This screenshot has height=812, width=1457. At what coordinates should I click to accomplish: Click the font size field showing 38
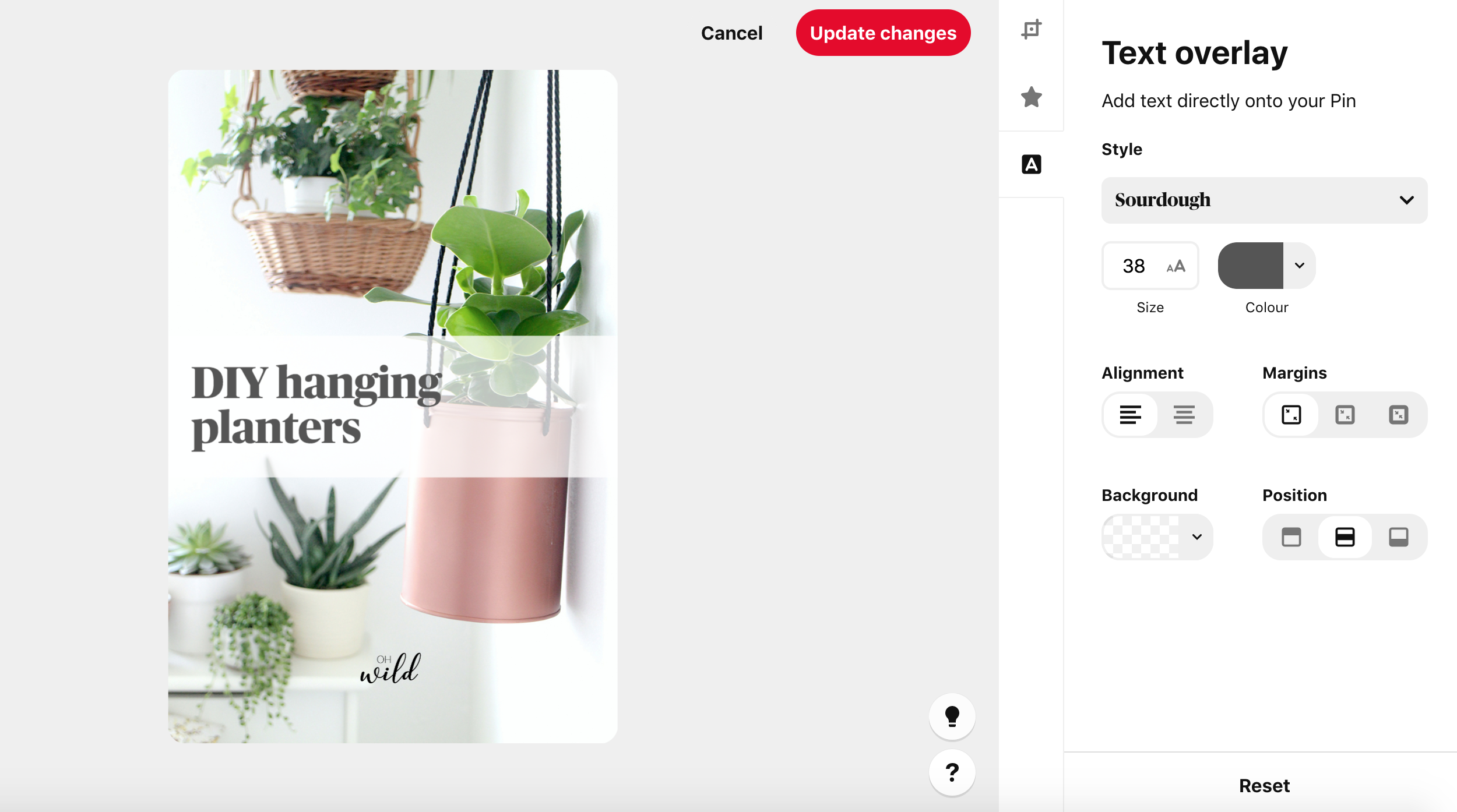1150,266
